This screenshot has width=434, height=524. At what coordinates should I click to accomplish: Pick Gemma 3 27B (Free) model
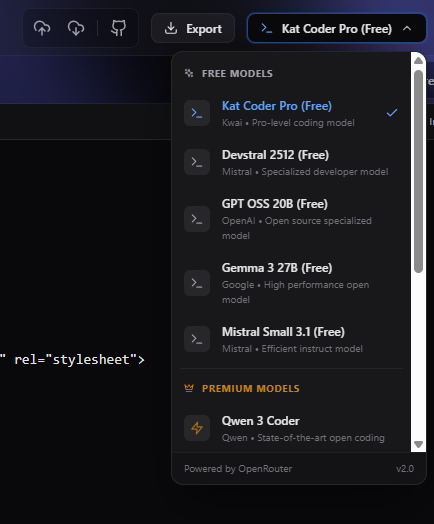coord(291,283)
